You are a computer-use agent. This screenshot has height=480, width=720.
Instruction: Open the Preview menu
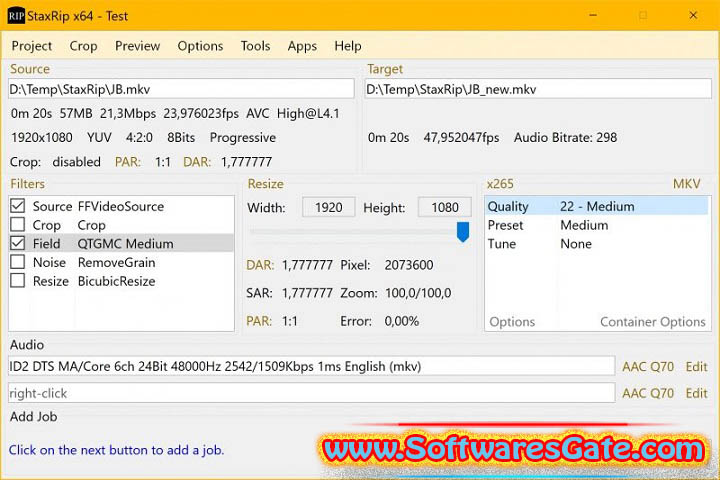click(137, 46)
